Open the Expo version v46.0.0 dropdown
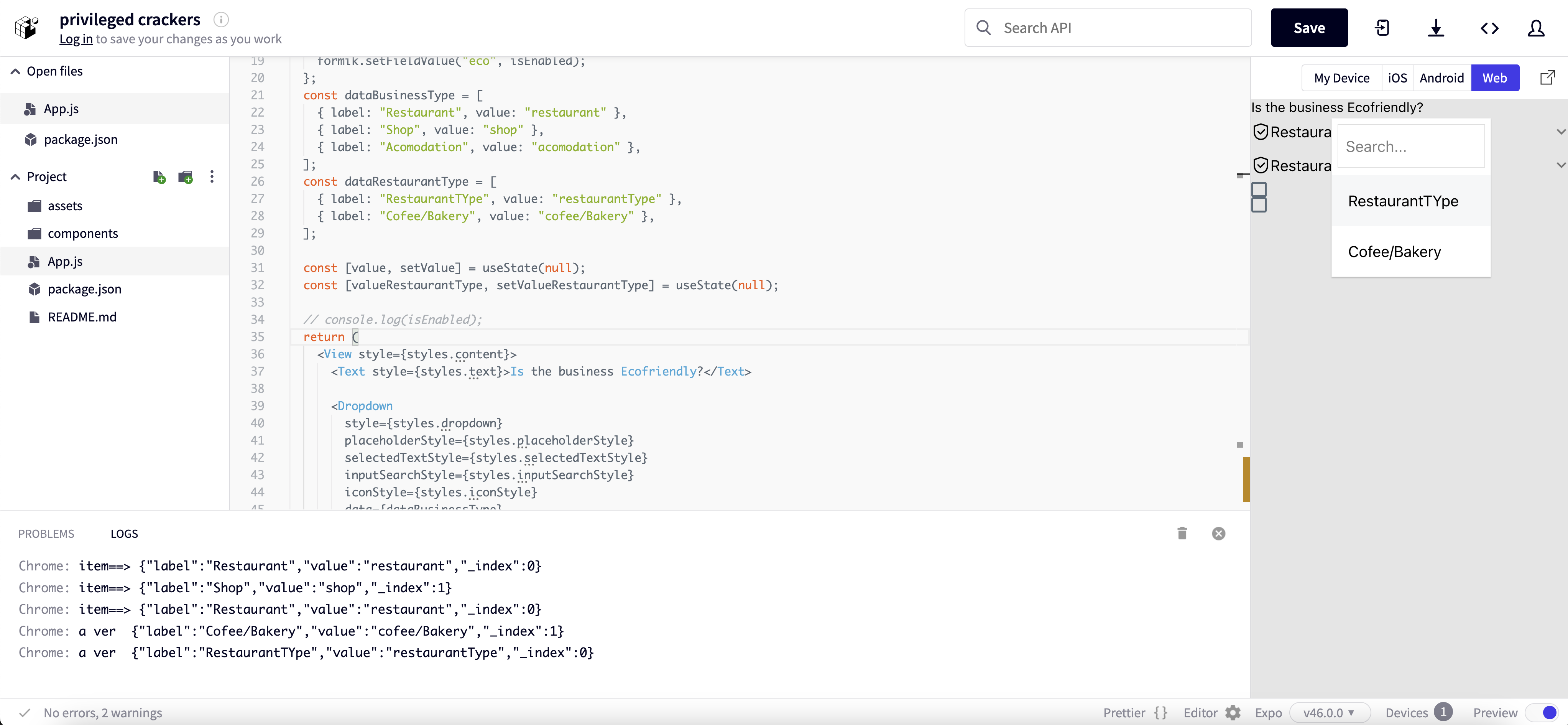Viewport: 1568px width, 725px height. (x=1330, y=712)
